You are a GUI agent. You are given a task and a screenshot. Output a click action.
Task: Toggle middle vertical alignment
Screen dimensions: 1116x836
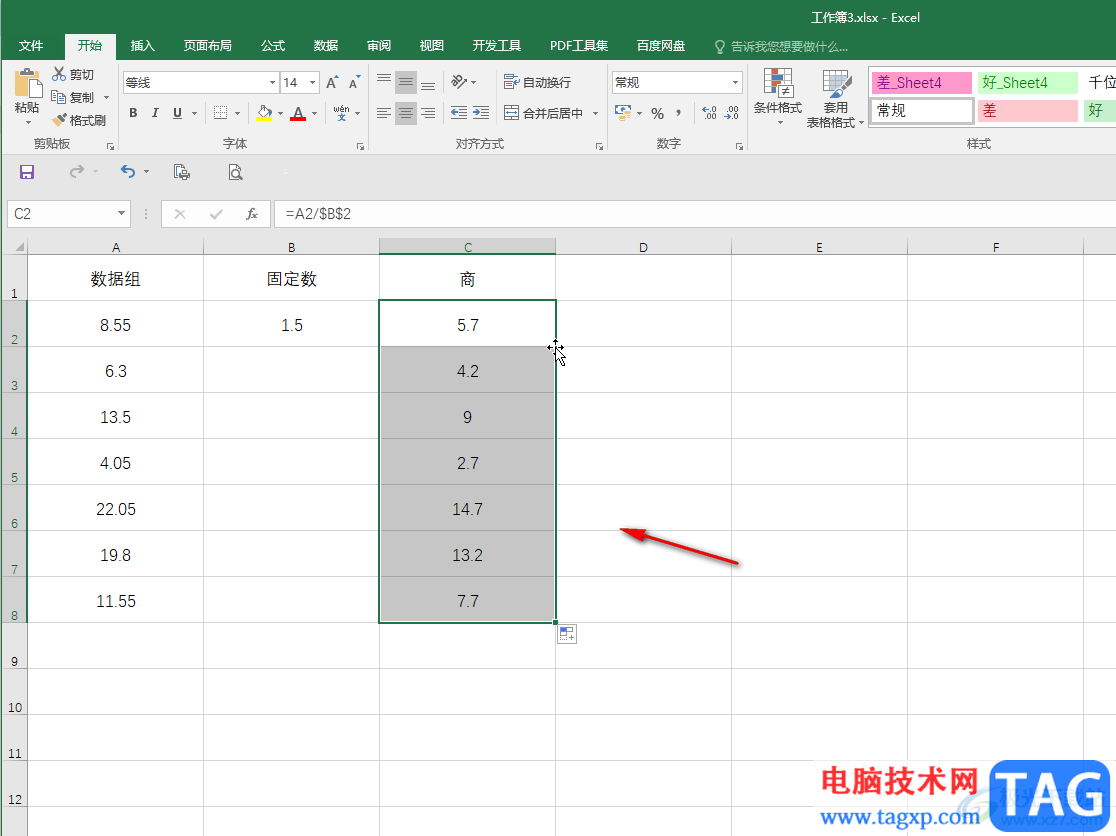(x=406, y=83)
